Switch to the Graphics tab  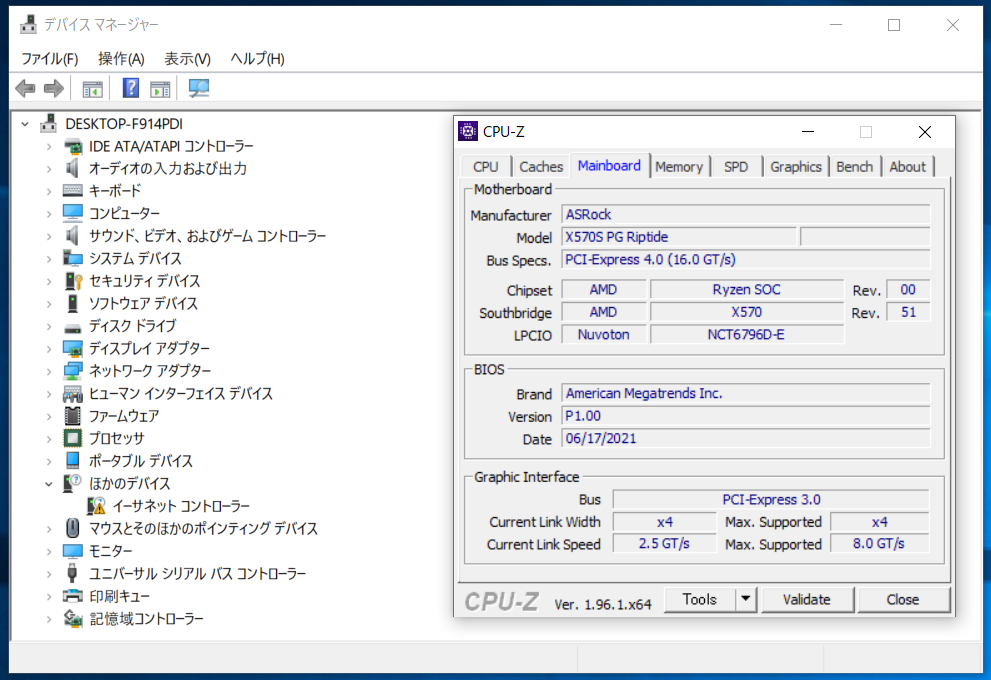point(796,167)
